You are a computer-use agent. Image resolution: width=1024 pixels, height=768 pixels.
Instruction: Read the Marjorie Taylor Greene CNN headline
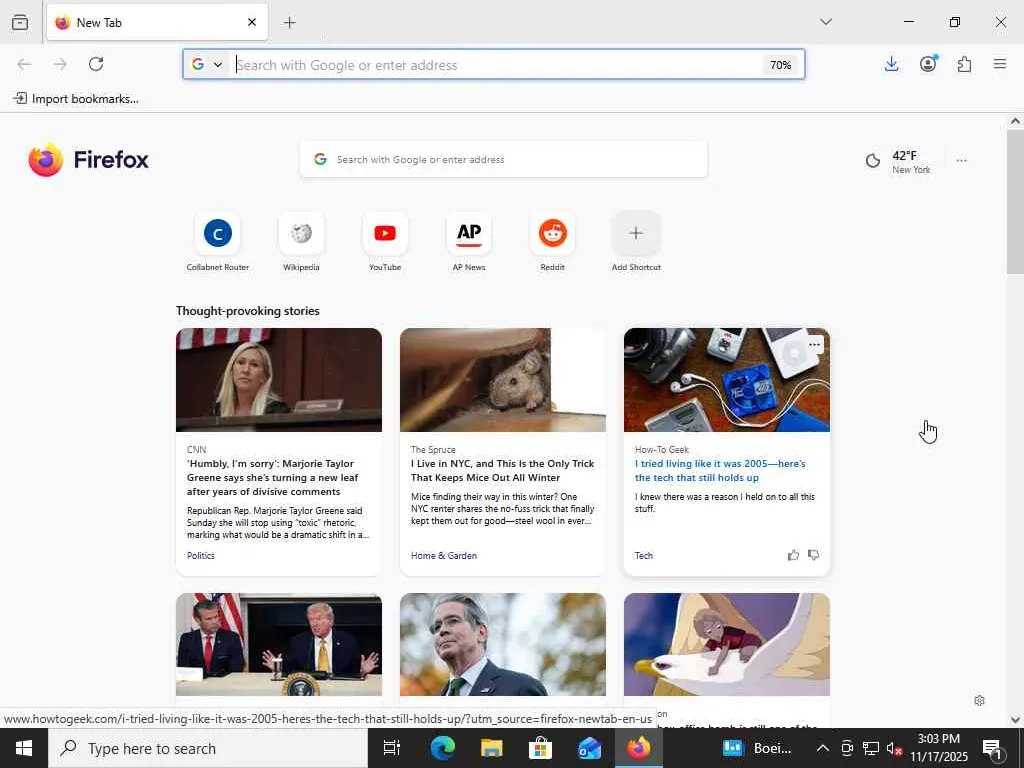272,477
